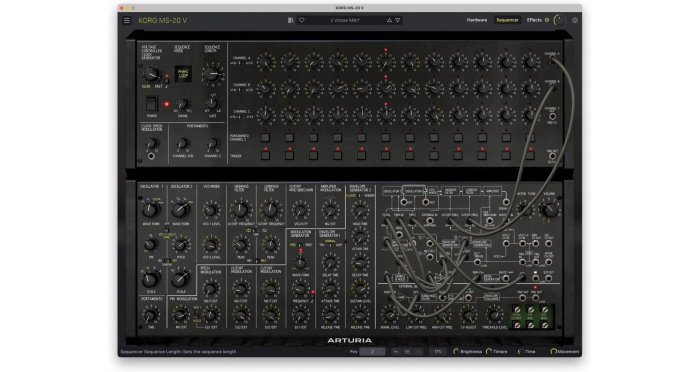Toggle the Effects power icon

click(x=547, y=20)
